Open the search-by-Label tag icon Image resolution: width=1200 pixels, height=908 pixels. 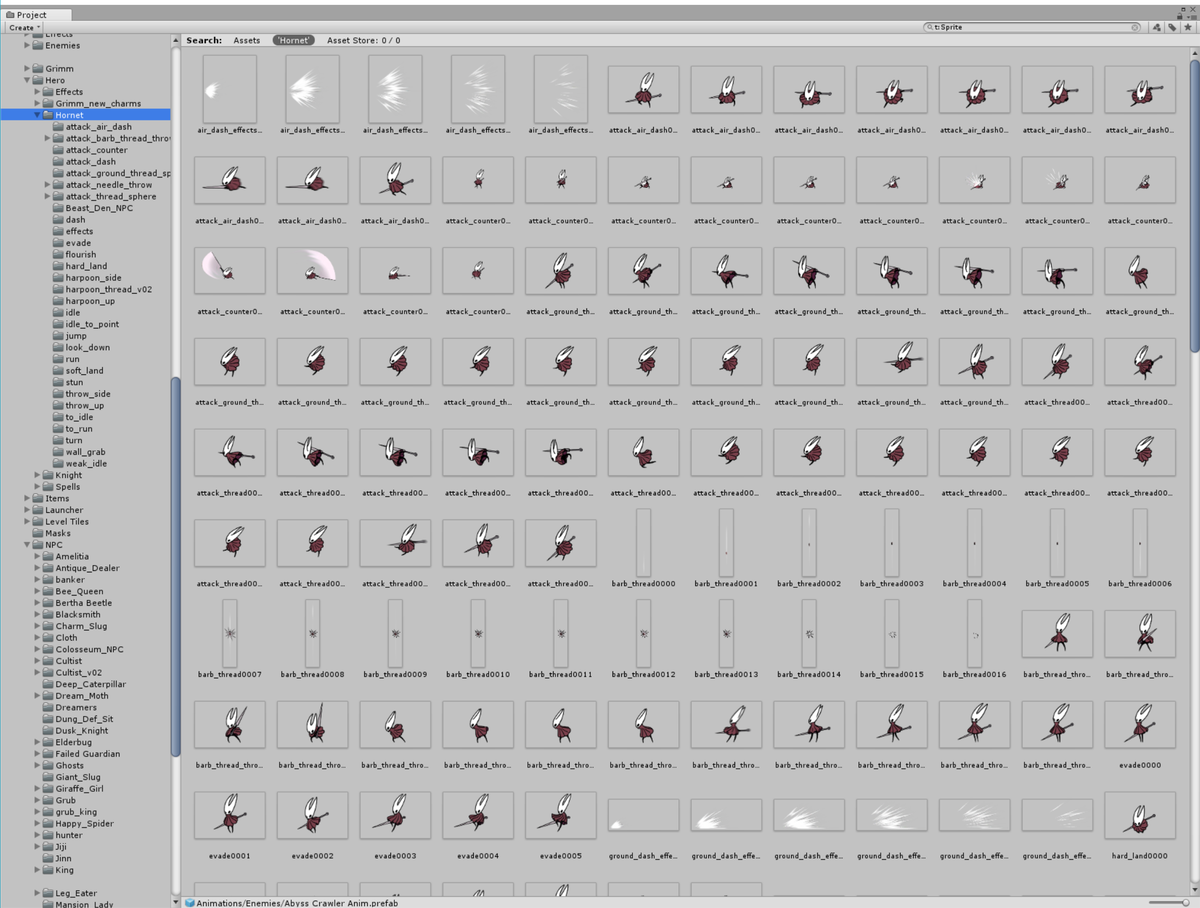point(1172,27)
